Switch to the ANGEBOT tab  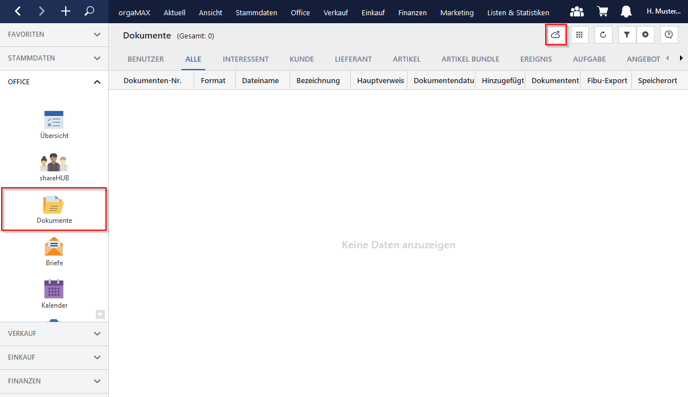[x=643, y=59]
